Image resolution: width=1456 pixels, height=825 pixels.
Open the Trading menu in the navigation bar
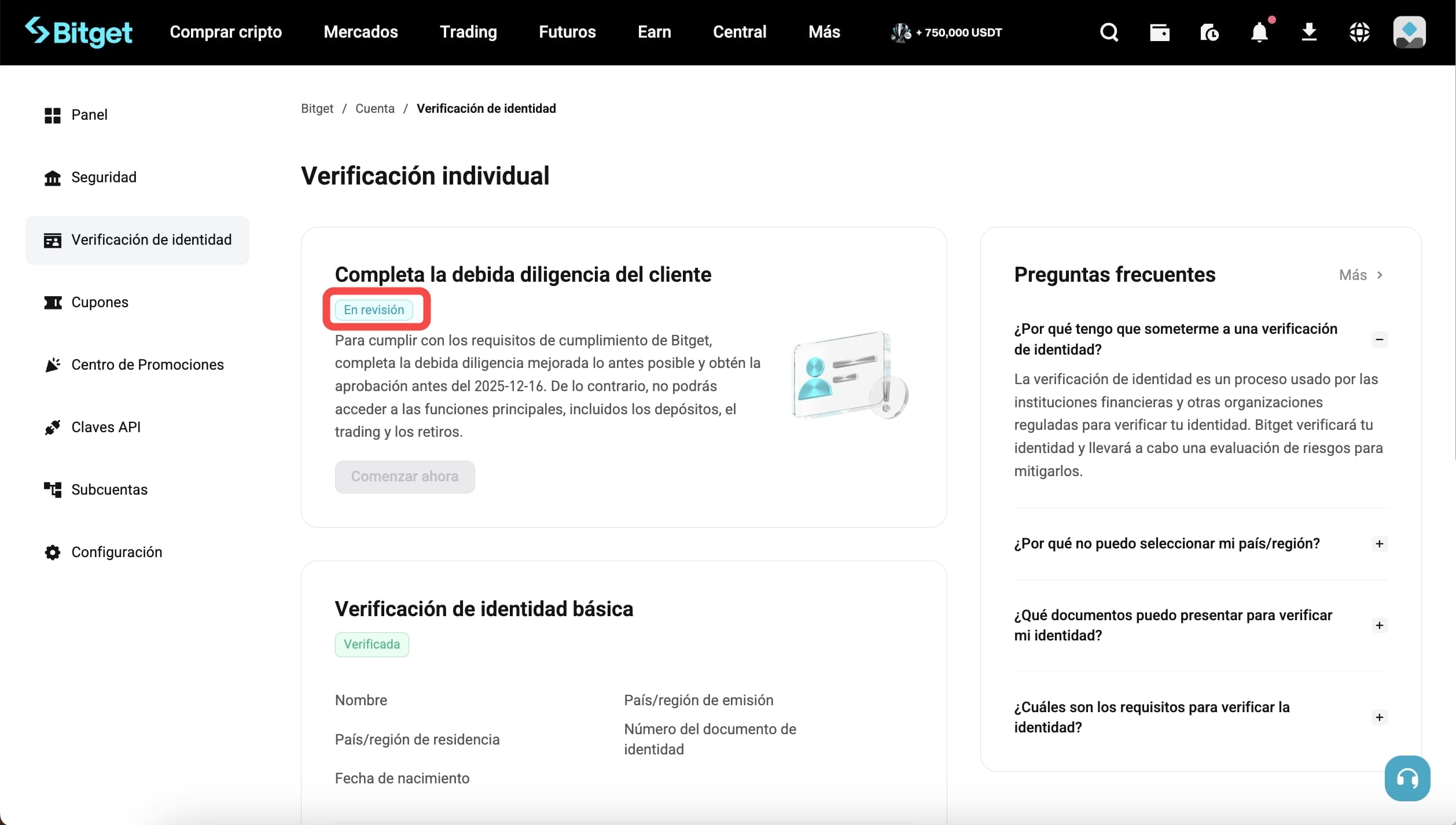click(x=468, y=32)
